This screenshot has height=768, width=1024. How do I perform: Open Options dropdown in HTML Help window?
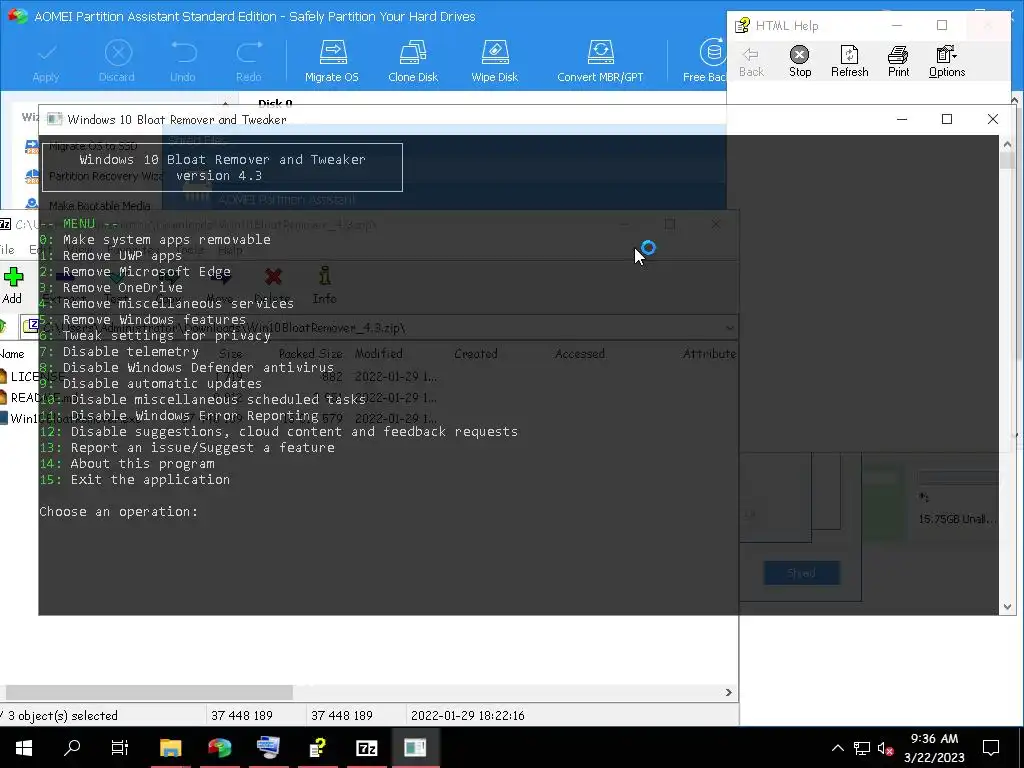tap(947, 62)
